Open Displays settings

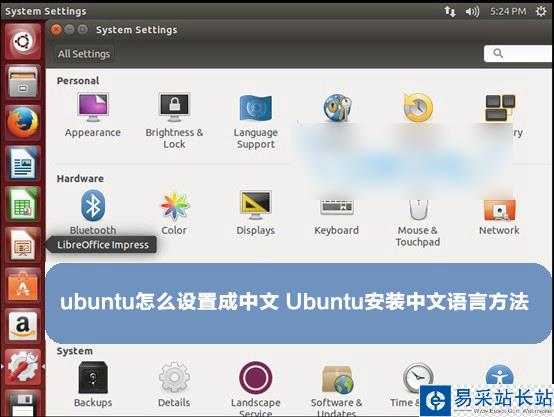pos(255,213)
